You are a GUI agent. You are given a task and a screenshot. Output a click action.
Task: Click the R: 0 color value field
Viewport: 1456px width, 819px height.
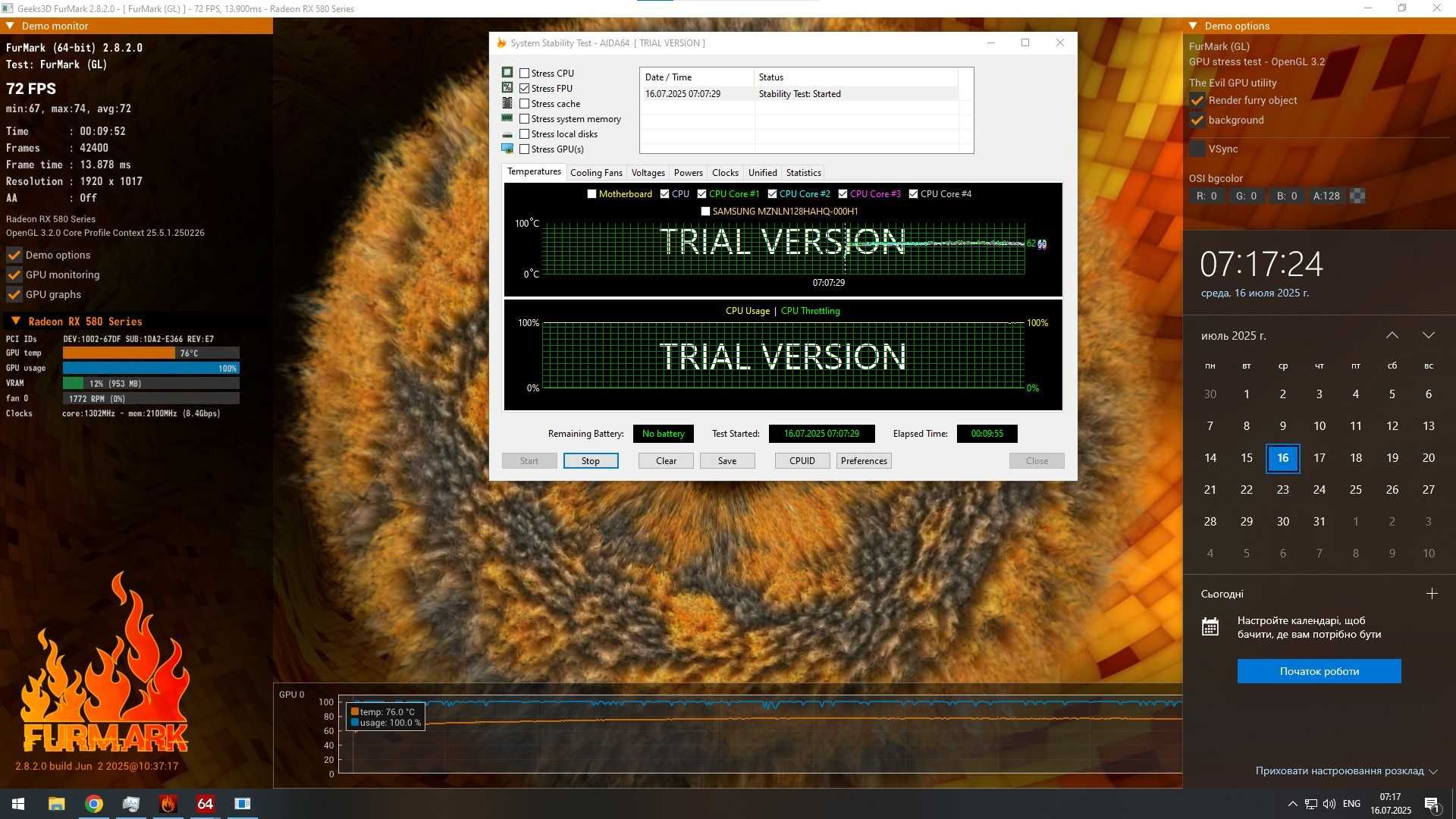point(1207,196)
